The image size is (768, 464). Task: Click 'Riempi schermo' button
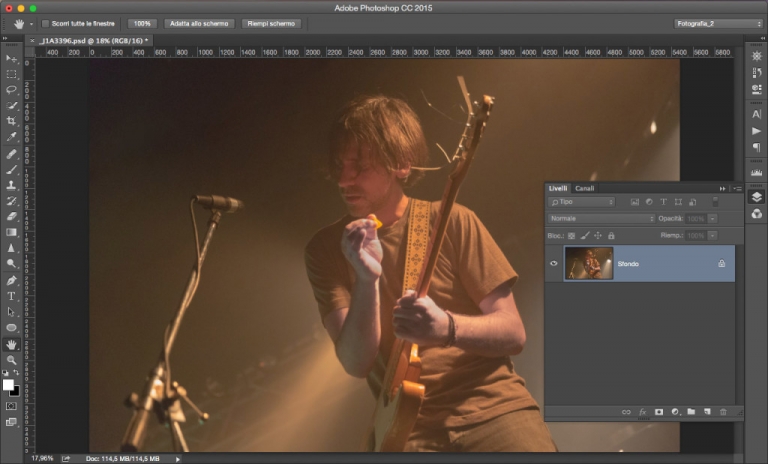pyautogui.click(x=271, y=24)
